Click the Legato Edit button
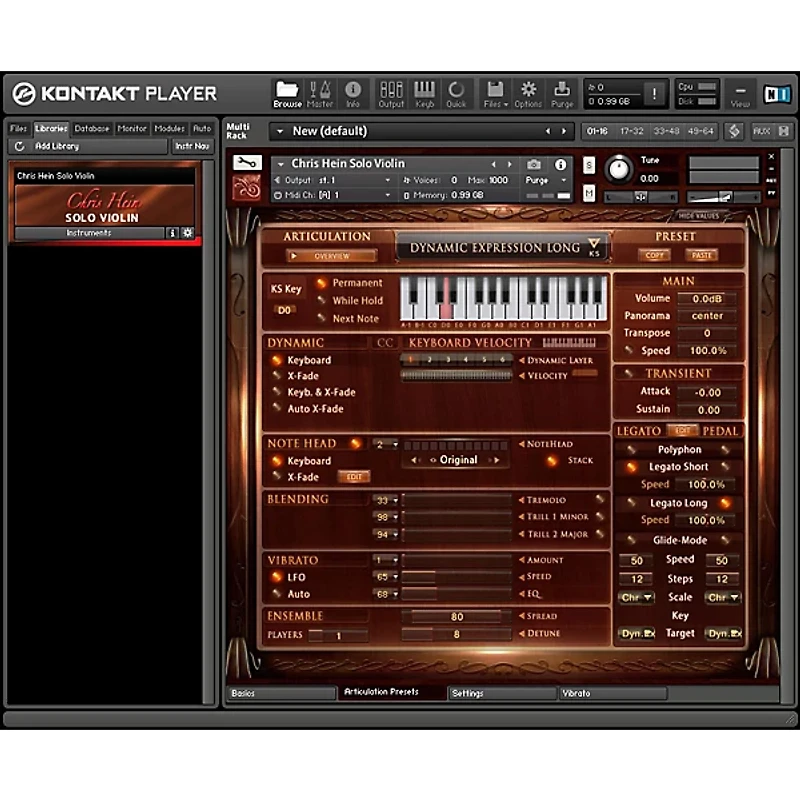The width and height of the screenshot is (800, 800). pos(683,431)
